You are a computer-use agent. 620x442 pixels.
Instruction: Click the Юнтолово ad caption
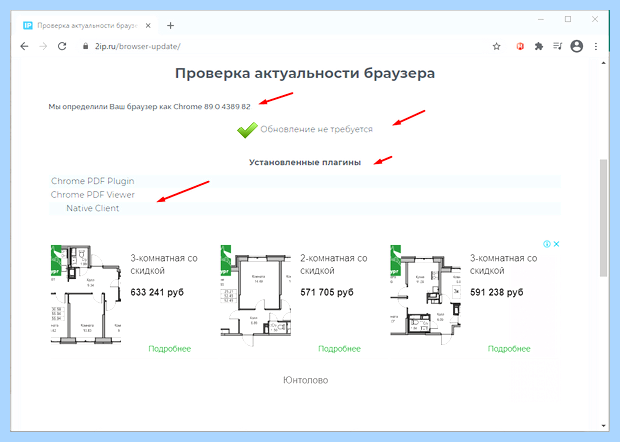coord(305,380)
